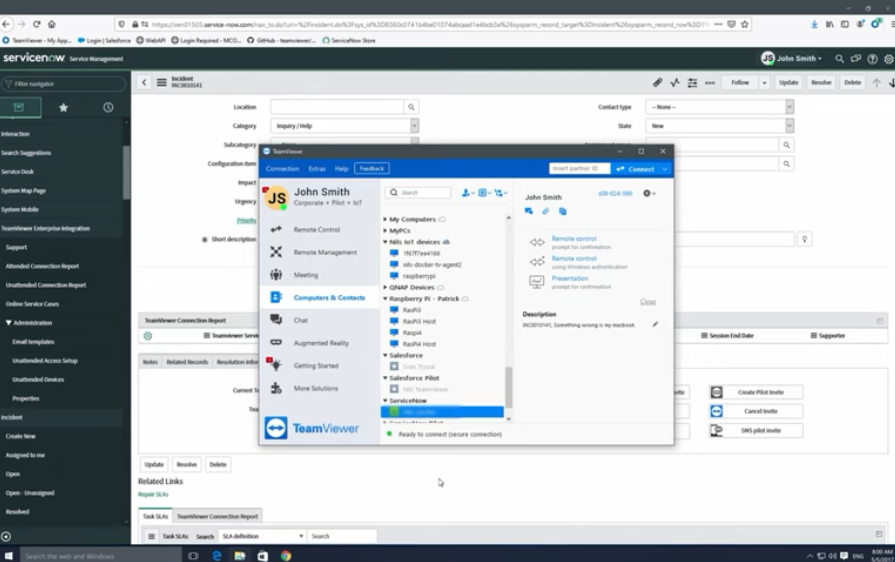Switch to the Notes tab
Viewport: 895px width, 562px height.
150,362
